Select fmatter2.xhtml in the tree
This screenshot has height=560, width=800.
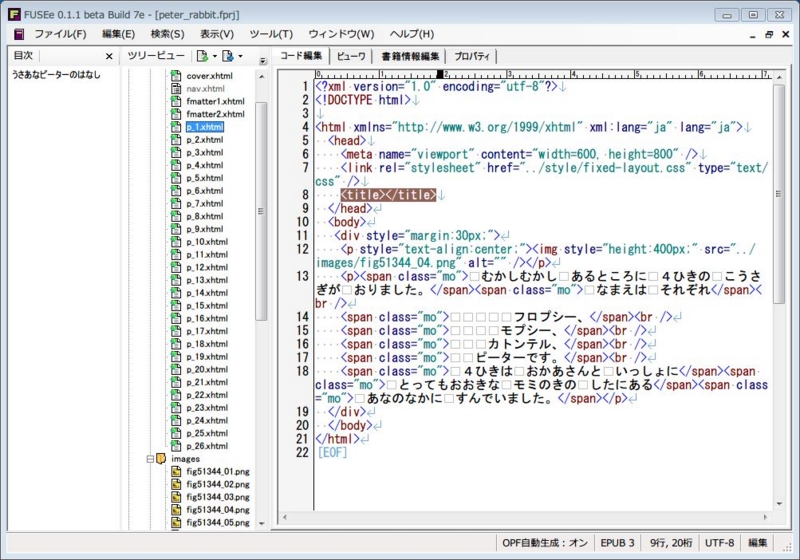pos(215,114)
